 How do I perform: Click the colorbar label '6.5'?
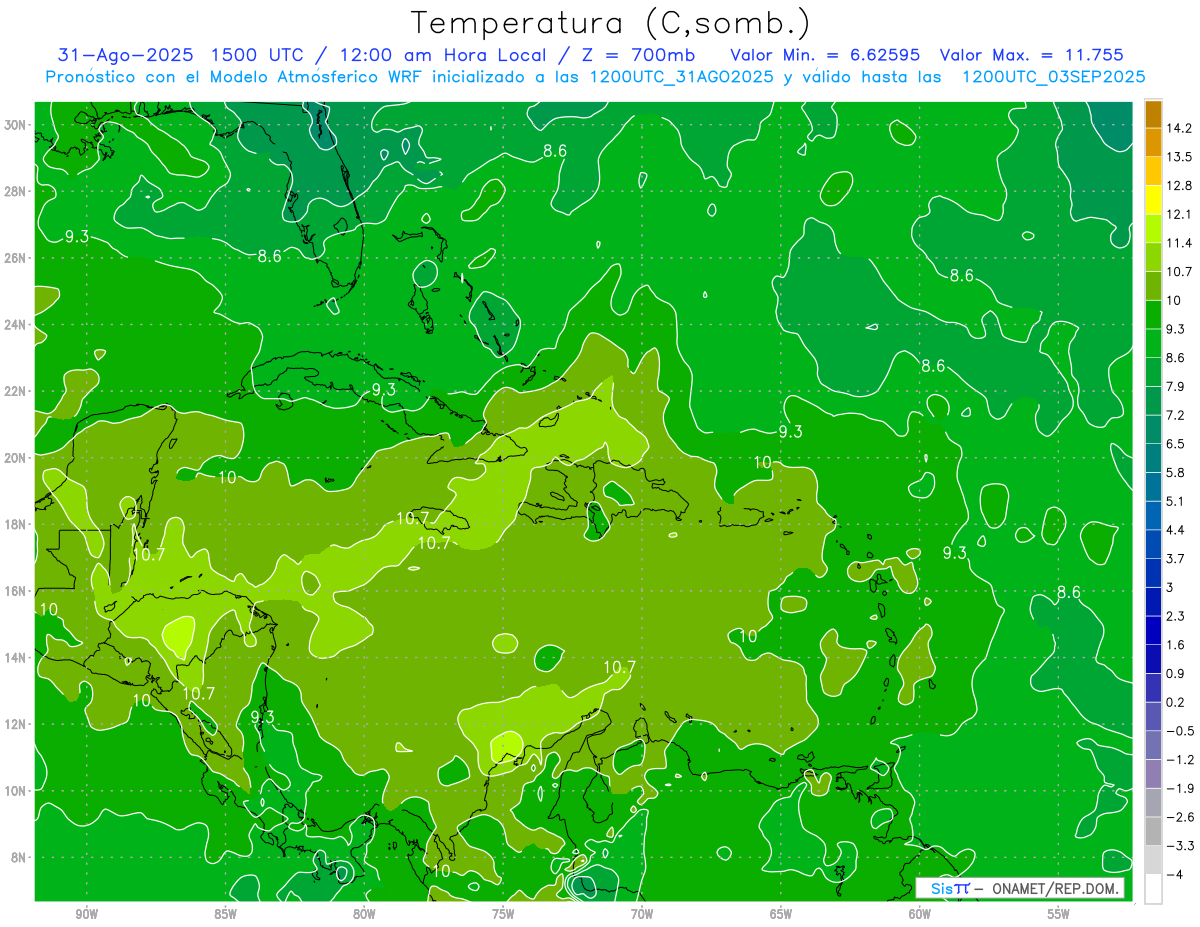1176,443
